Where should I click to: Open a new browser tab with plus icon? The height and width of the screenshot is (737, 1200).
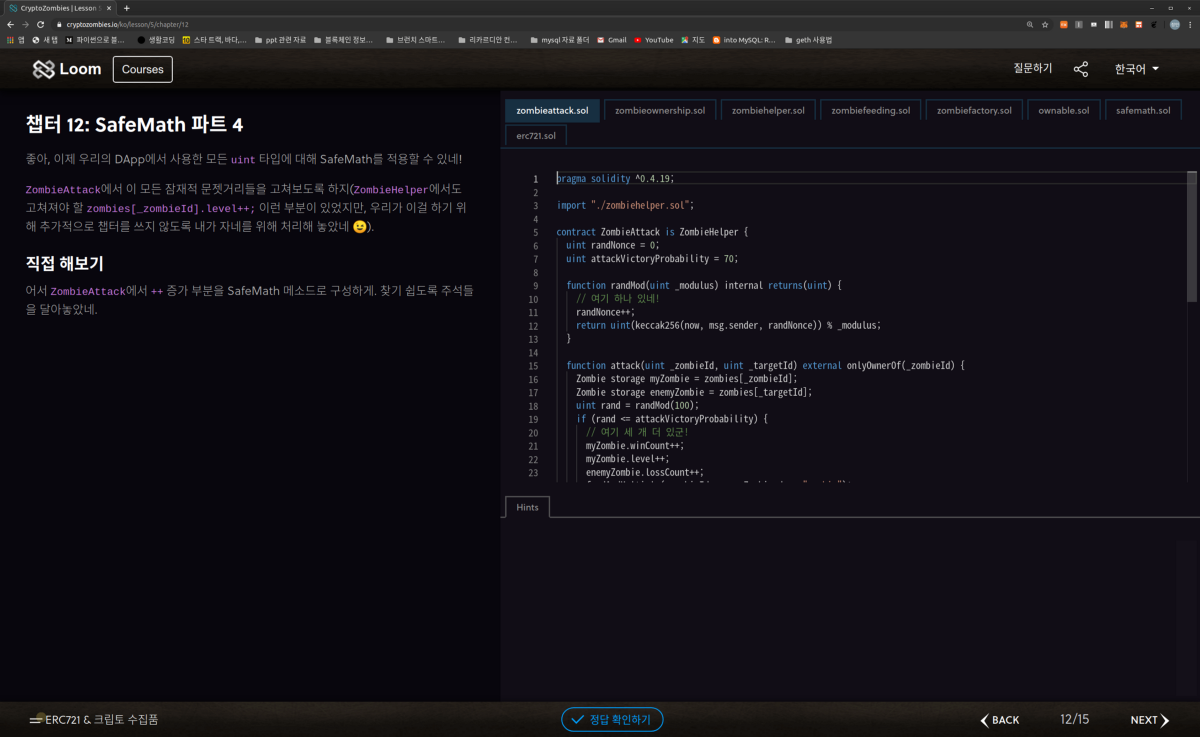[x=127, y=8]
